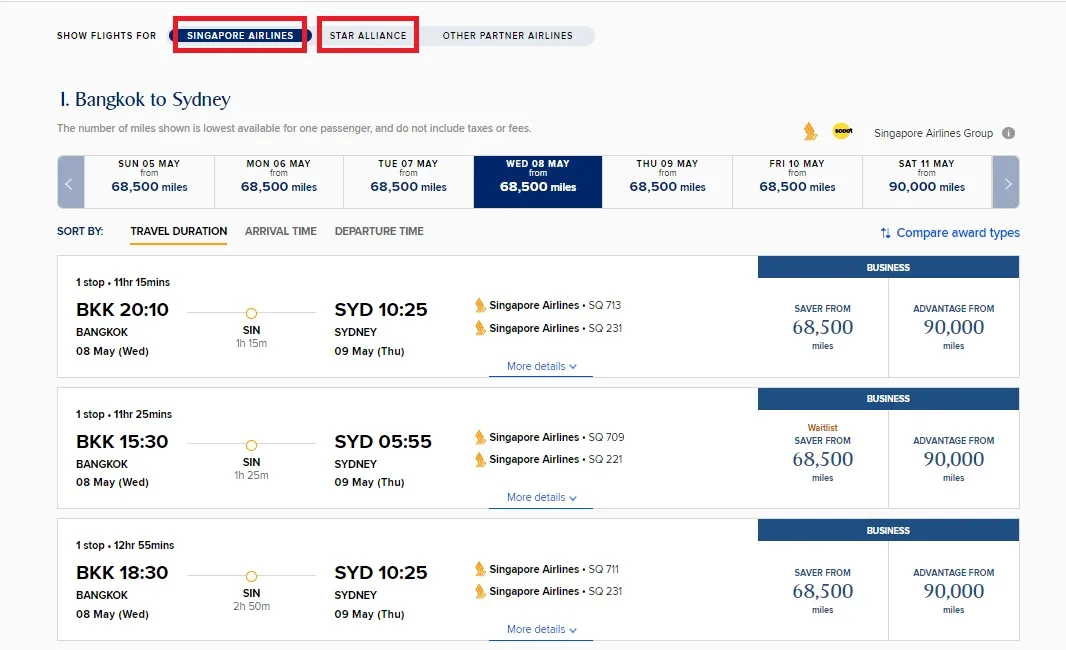The height and width of the screenshot is (650, 1066).
Task: Click the airline logo beside SQ 713
Action: click(480, 305)
